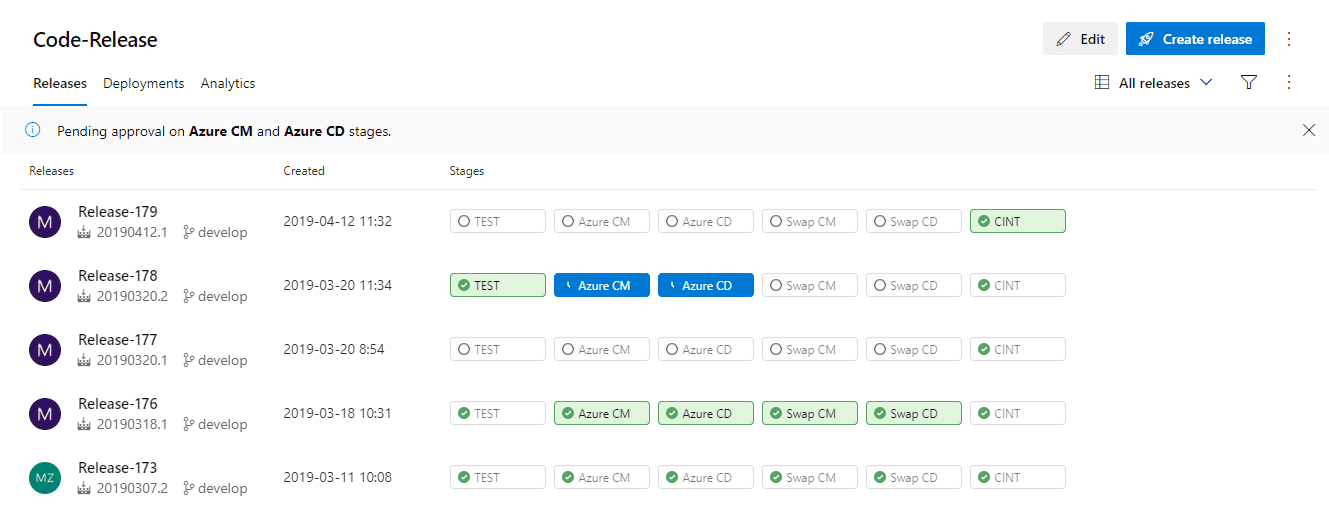Click the M avatar for Release-179
The width and height of the screenshot is (1329, 515).
(45, 222)
